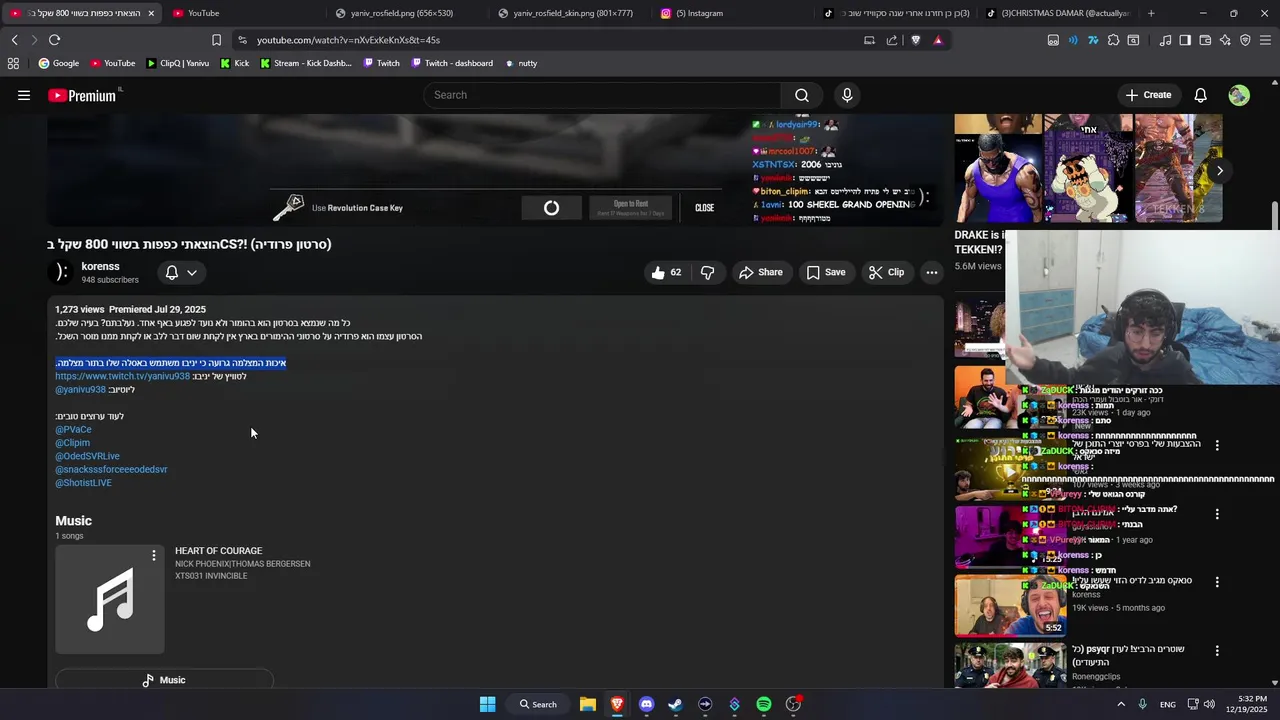This screenshot has height=720, width=1280.
Task: Open YouTube notifications bell in header
Action: click(1200, 95)
